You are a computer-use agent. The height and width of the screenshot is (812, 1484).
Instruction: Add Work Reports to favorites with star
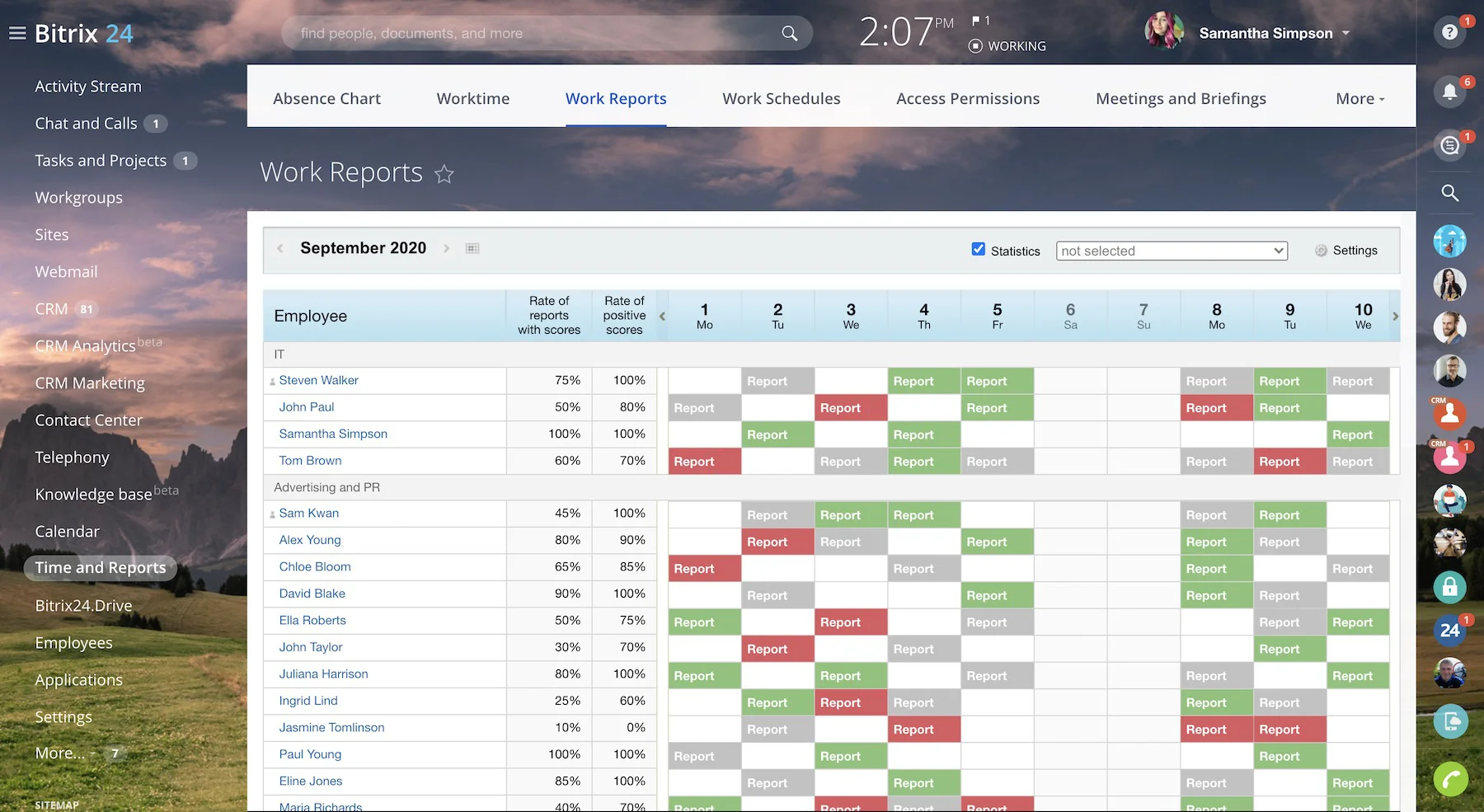click(444, 174)
